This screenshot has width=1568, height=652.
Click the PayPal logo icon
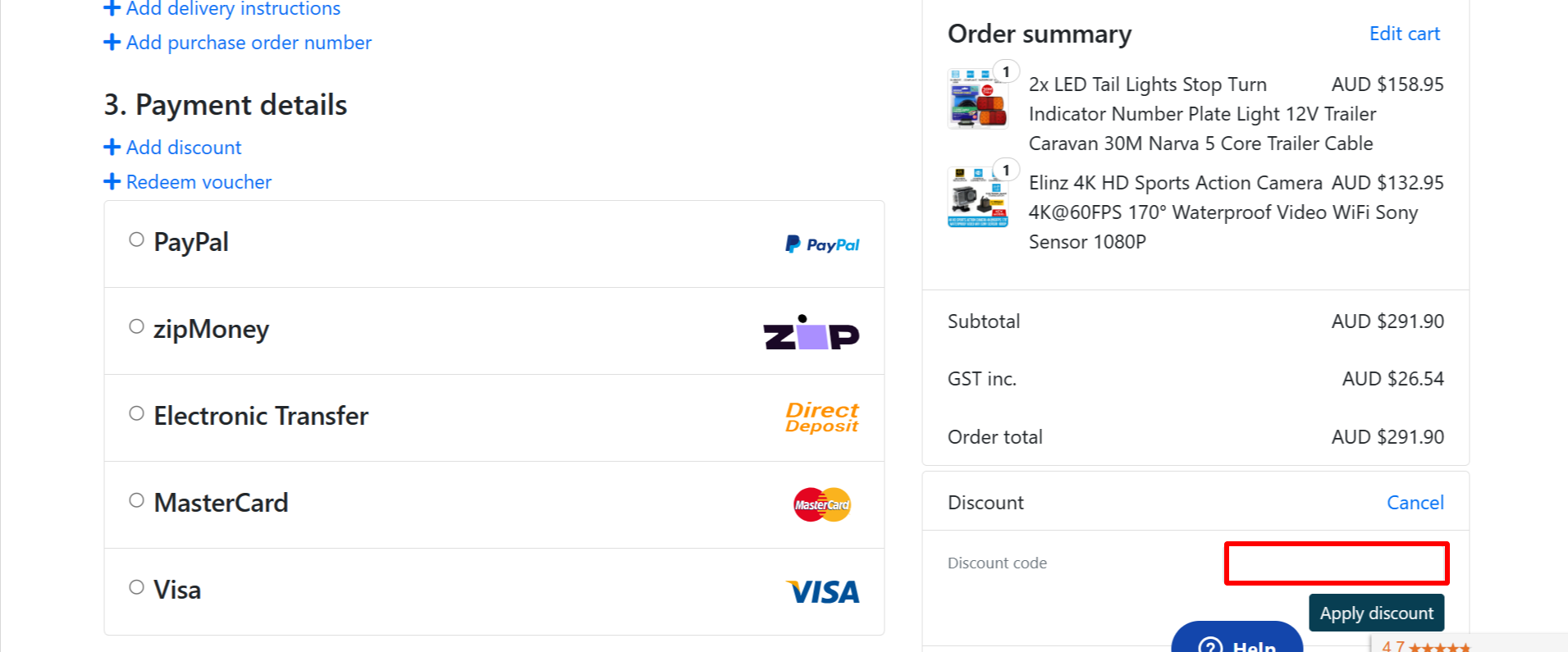[821, 244]
